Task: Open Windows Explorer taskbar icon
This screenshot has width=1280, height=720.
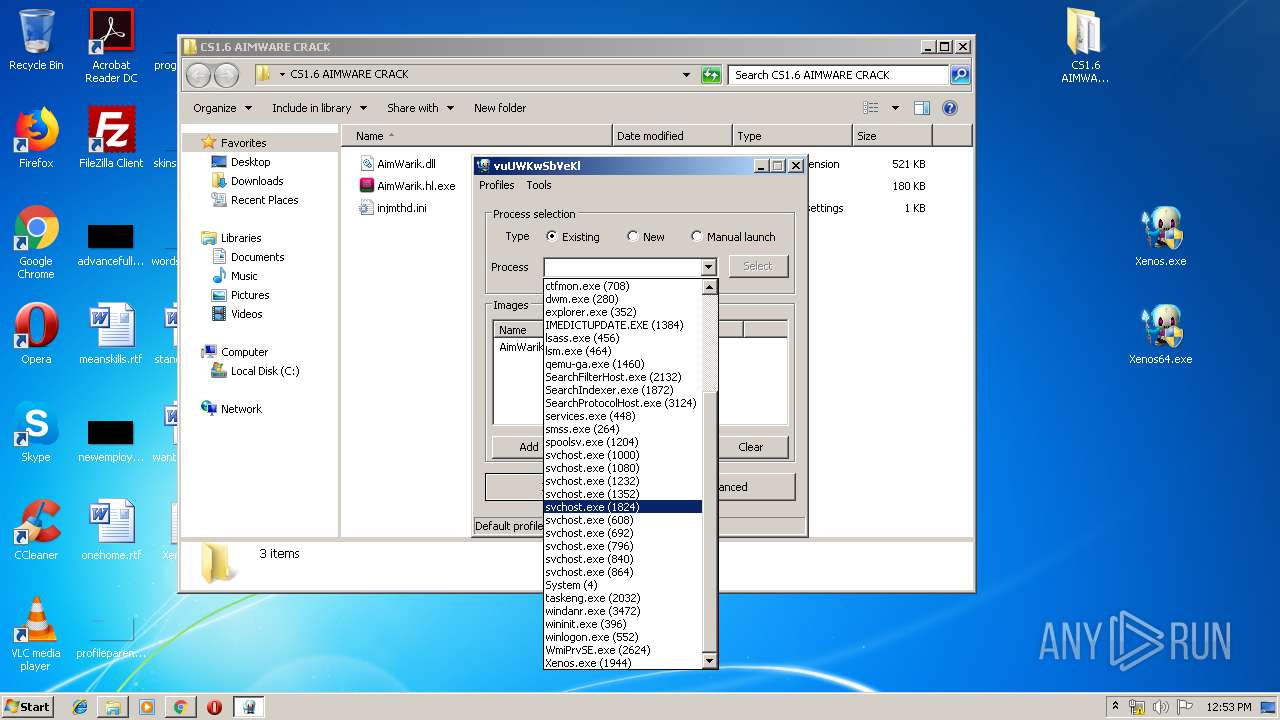Action: 113,707
